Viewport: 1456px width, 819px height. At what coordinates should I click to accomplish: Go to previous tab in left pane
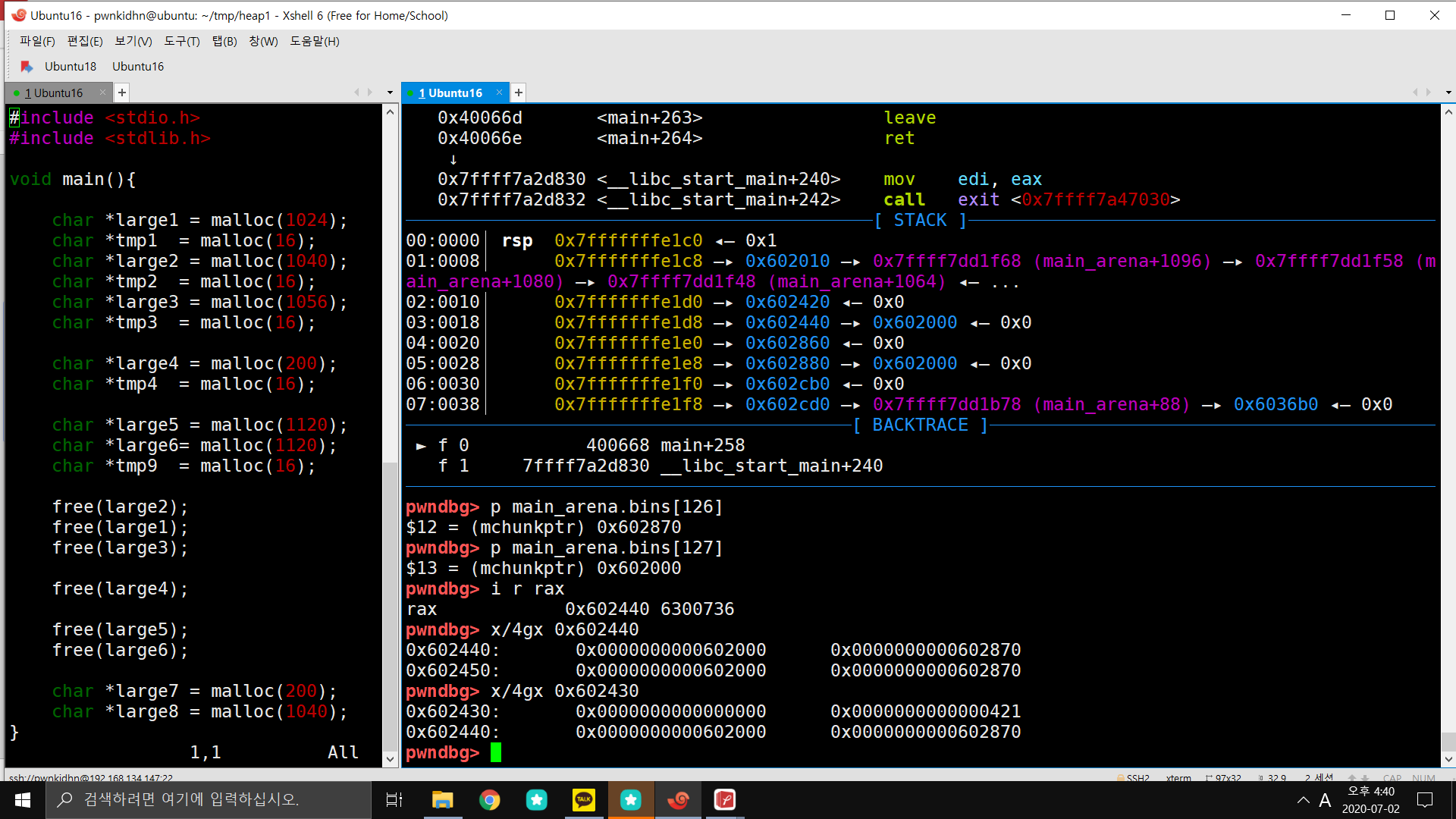tap(356, 93)
